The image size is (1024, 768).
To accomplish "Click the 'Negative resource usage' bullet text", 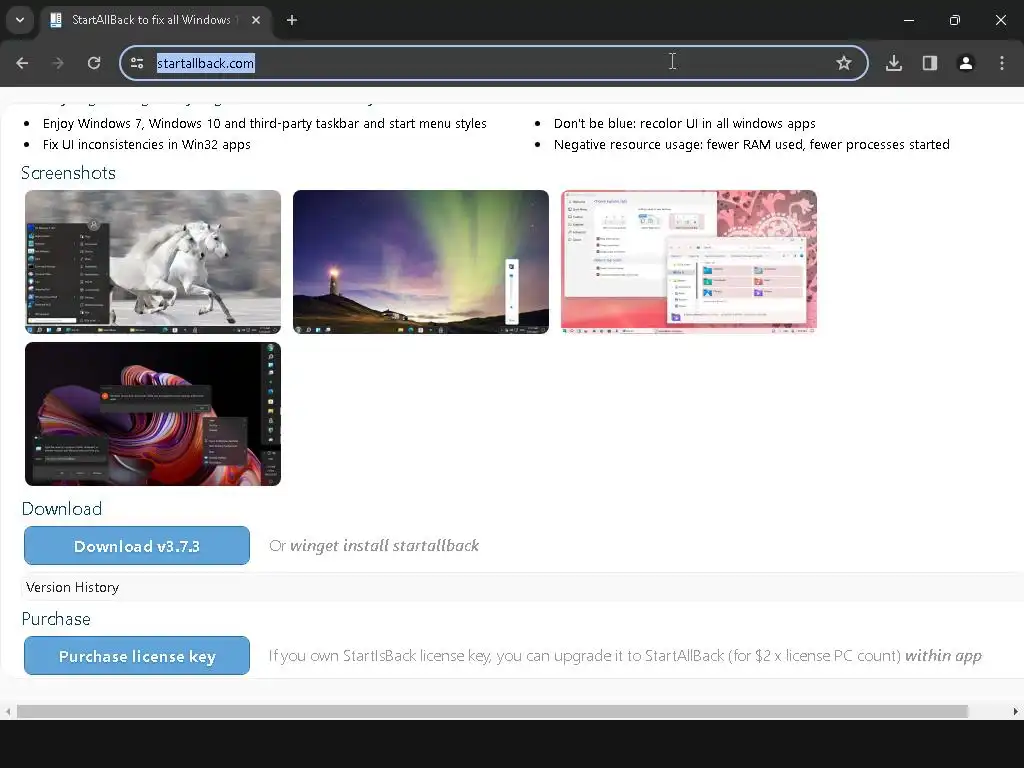I will tap(752, 144).
